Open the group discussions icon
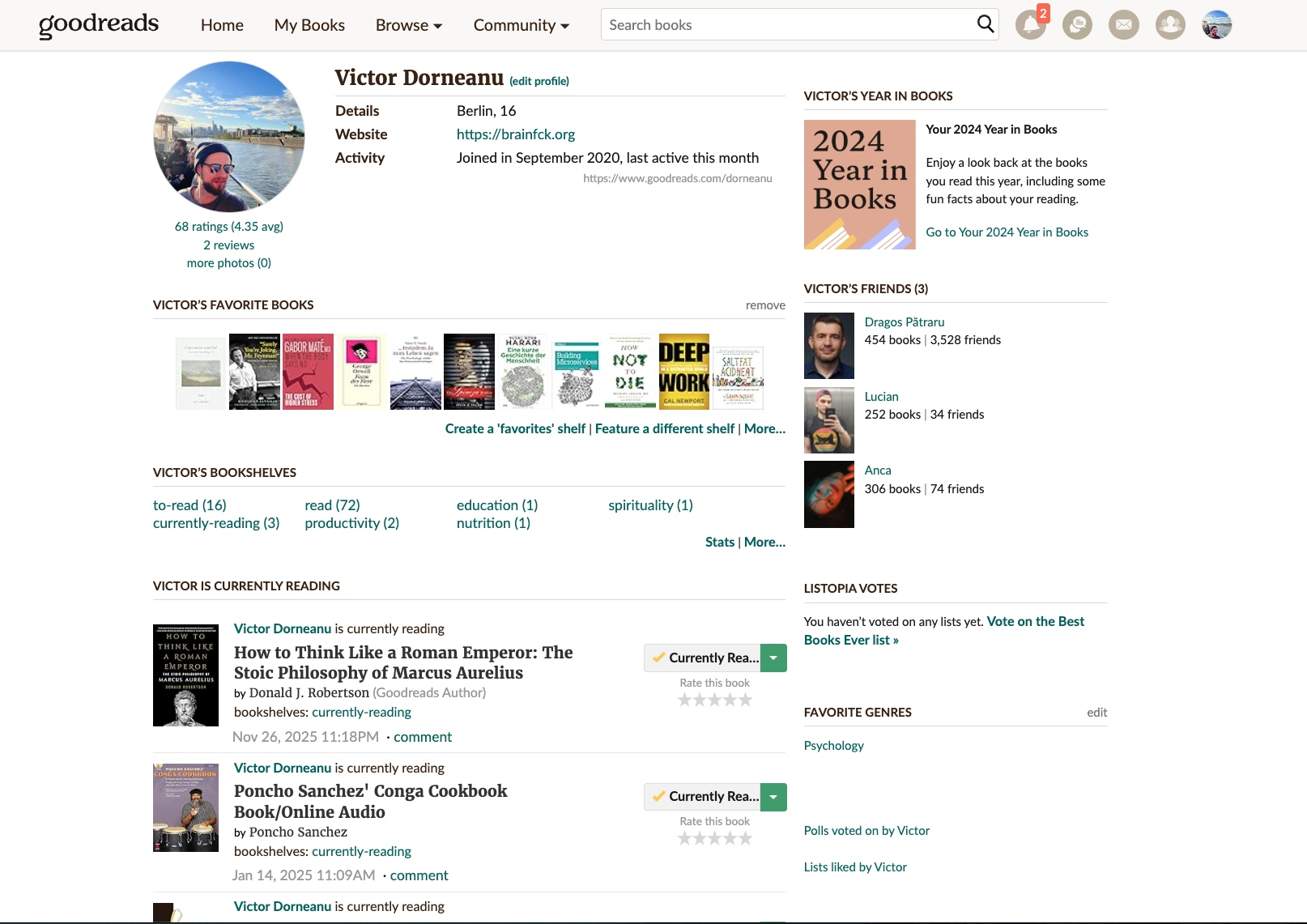1307x924 pixels. tap(1077, 25)
